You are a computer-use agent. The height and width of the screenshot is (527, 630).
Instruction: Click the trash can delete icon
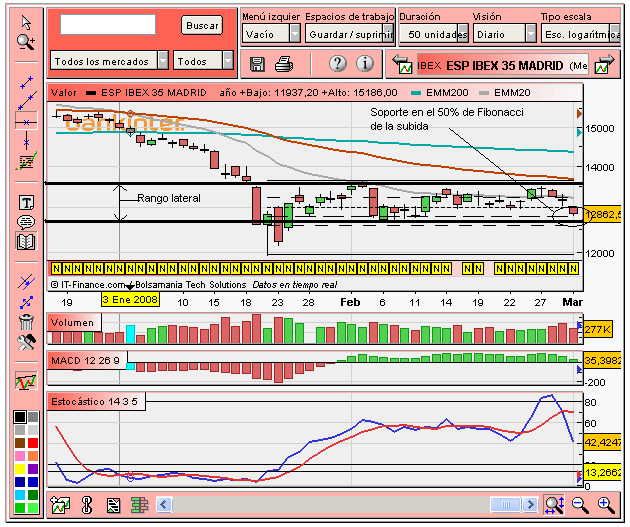26,322
